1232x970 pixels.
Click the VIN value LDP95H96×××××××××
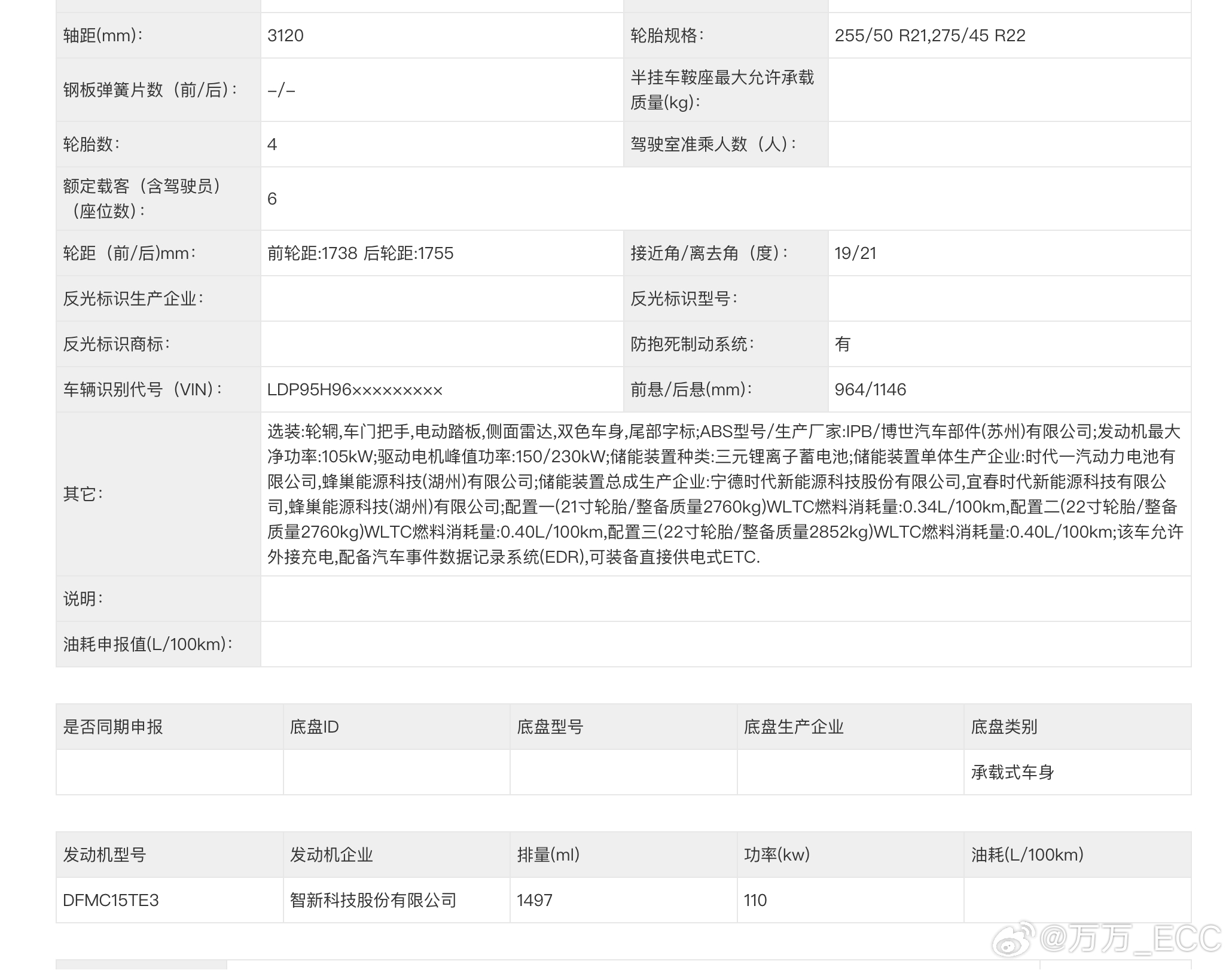(x=355, y=391)
